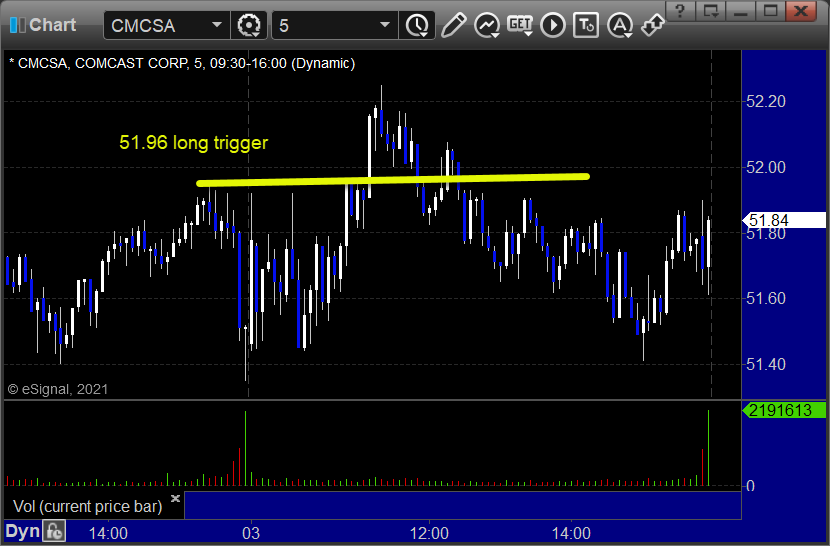
Task: Click the pop-out window menu button
Action: click(710, 11)
